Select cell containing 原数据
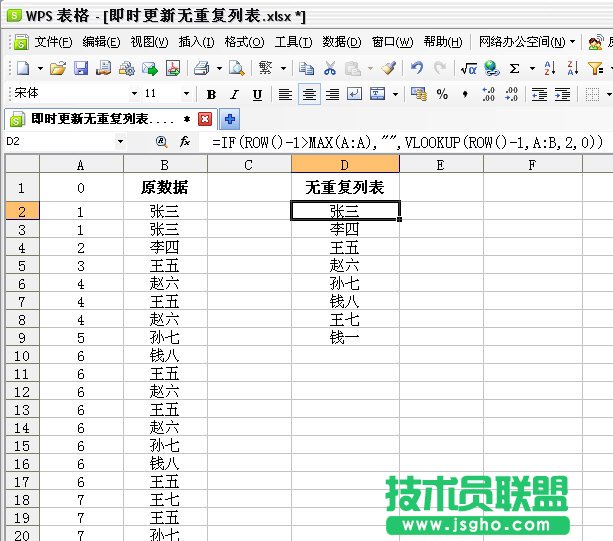This screenshot has height=541, width=613. [165, 187]
